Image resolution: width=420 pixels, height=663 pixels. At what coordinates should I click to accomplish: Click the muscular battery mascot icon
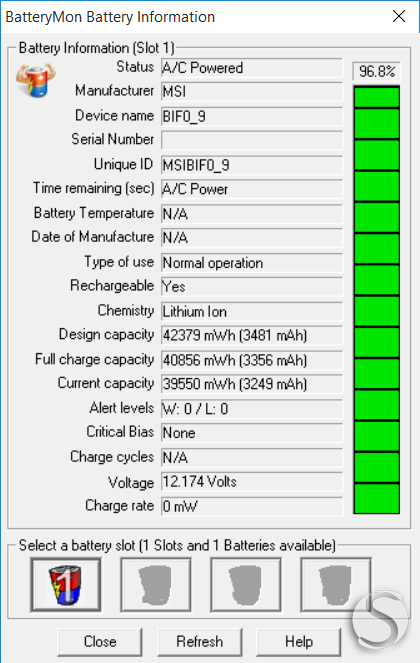pyautogui.click(x=36, y=80)
